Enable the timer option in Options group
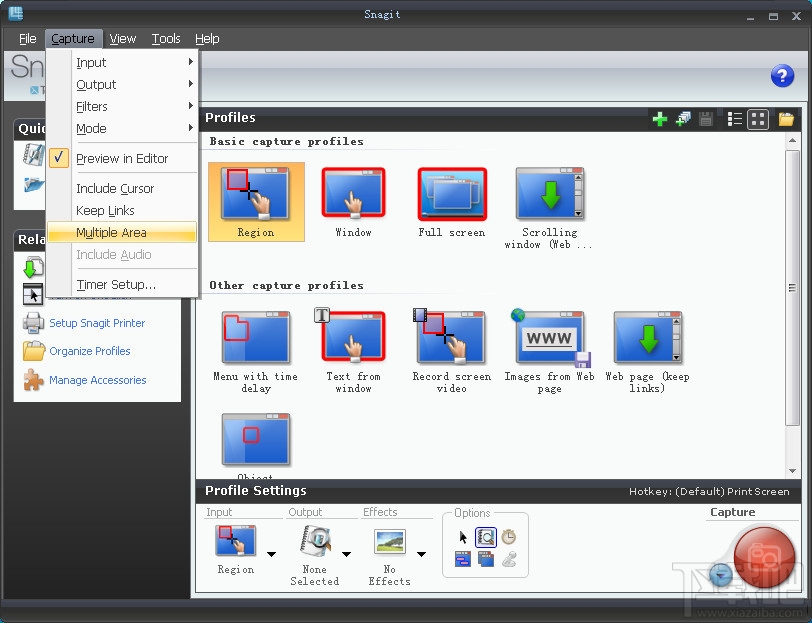The image size is (812, 623). pos(509,536)
